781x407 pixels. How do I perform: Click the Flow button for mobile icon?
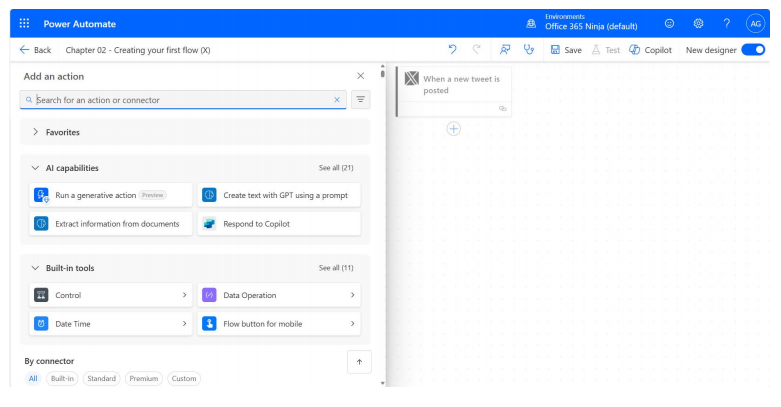(x=209, y=324)
